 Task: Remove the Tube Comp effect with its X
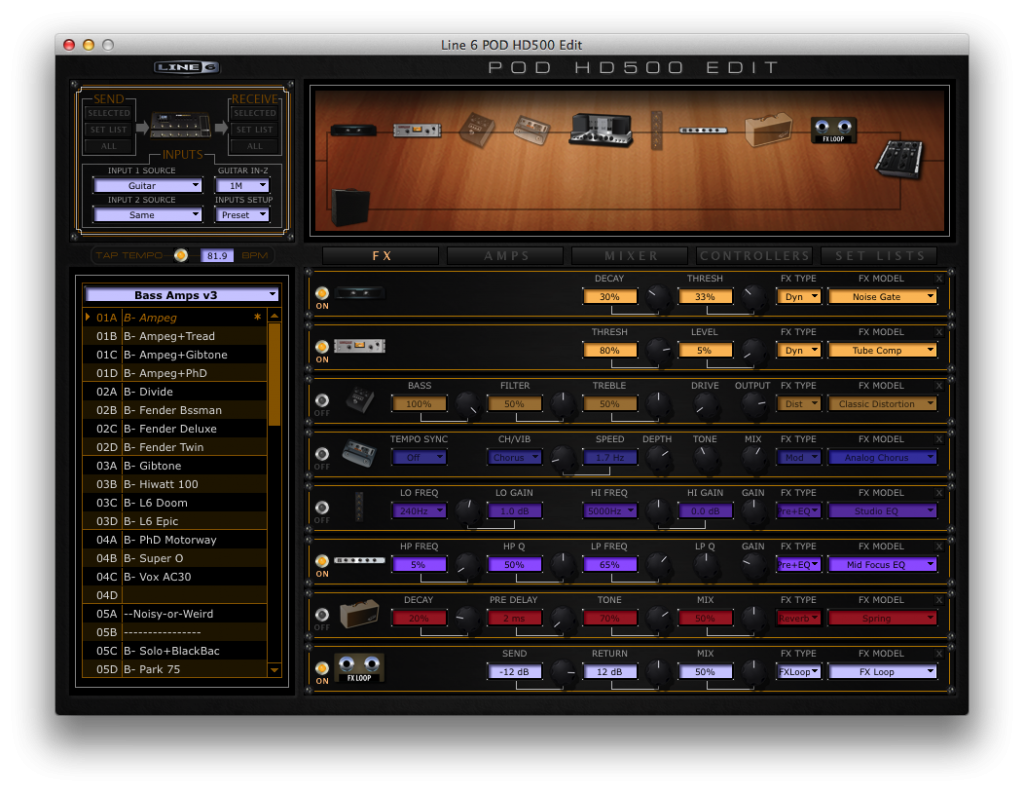(939, 332)
